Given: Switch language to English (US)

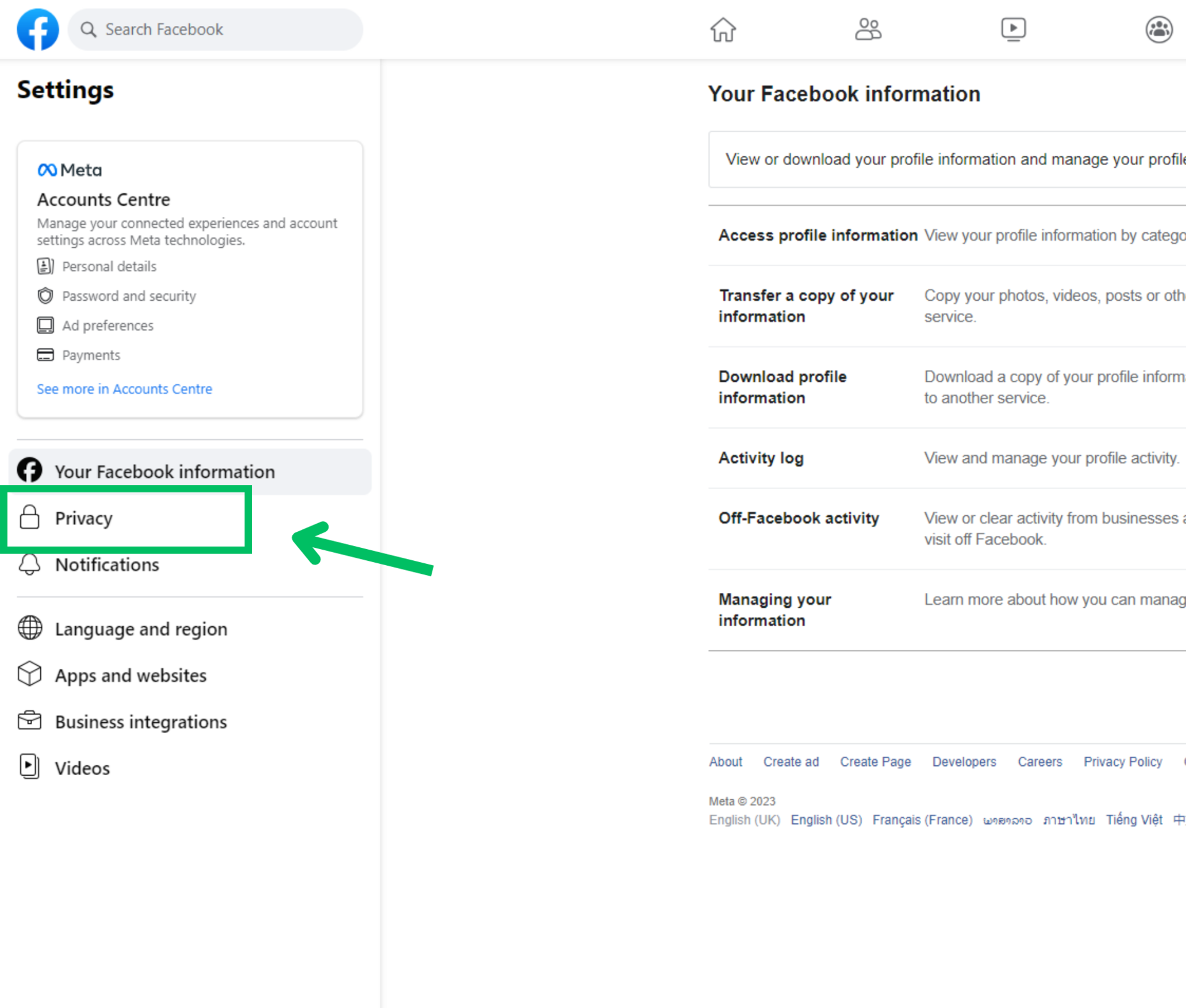Looking at the screenshot, I should coord(826,820).
